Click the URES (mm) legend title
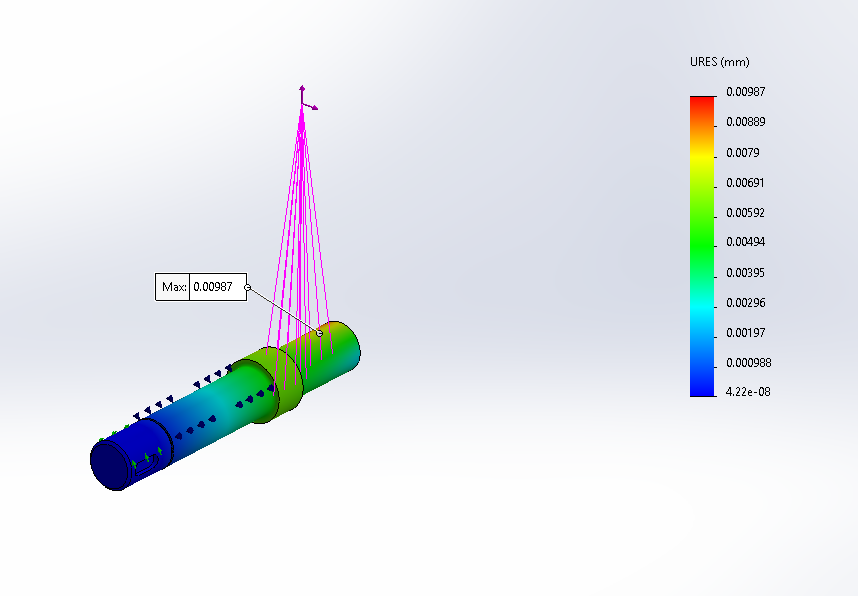This screenshot has height=596, width=858. [720, 62]
